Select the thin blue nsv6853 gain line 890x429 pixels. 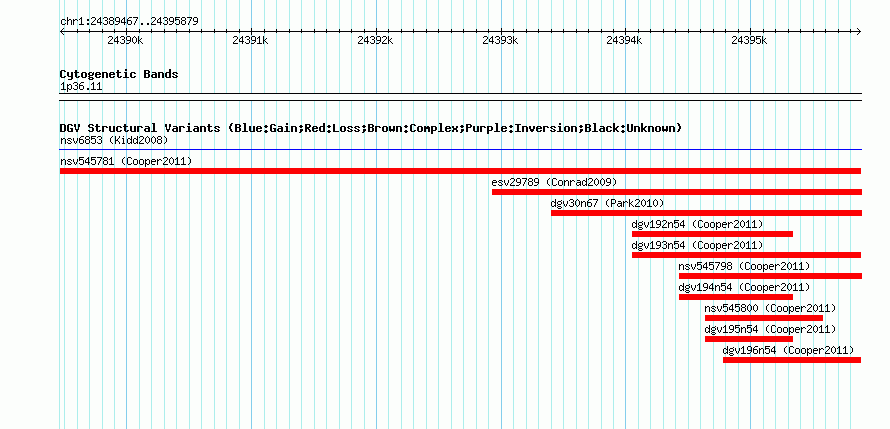[461, 150]
